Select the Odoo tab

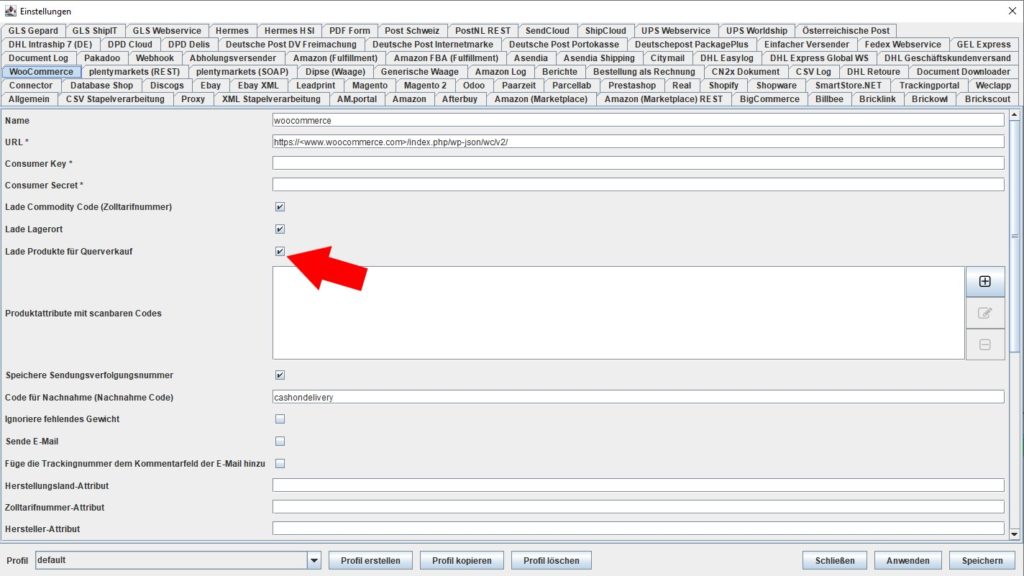pyautogui.click(x=473, y=86)
